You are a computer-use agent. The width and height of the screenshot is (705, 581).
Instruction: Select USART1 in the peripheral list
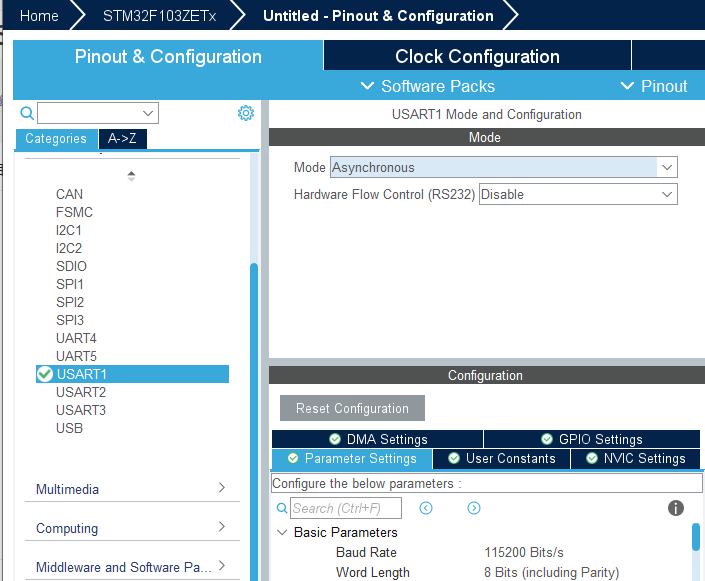pos(132,374)
